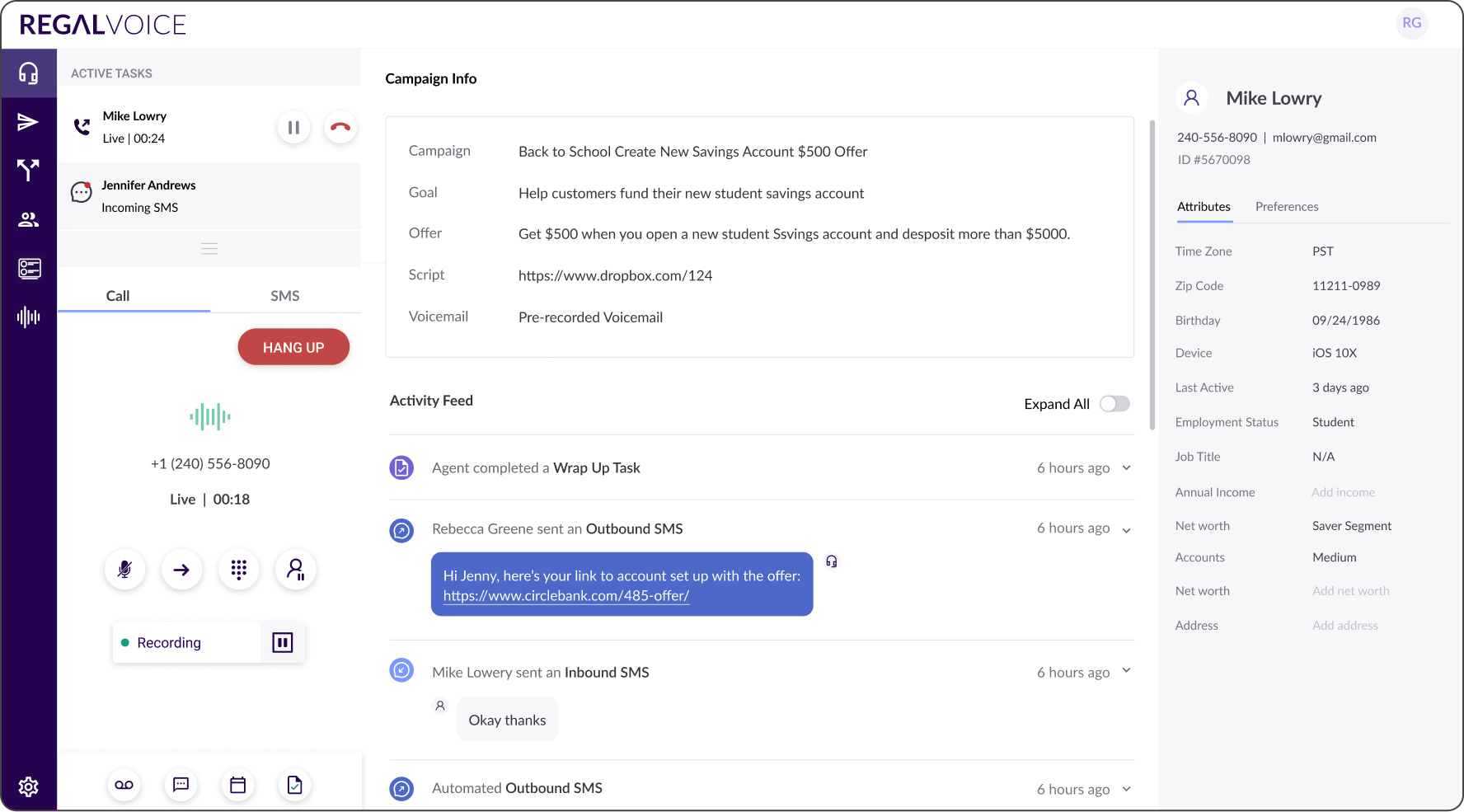
Task: Click Jennifer Andrews incoming SMS chat icon
Action: [x=81, y=192]
